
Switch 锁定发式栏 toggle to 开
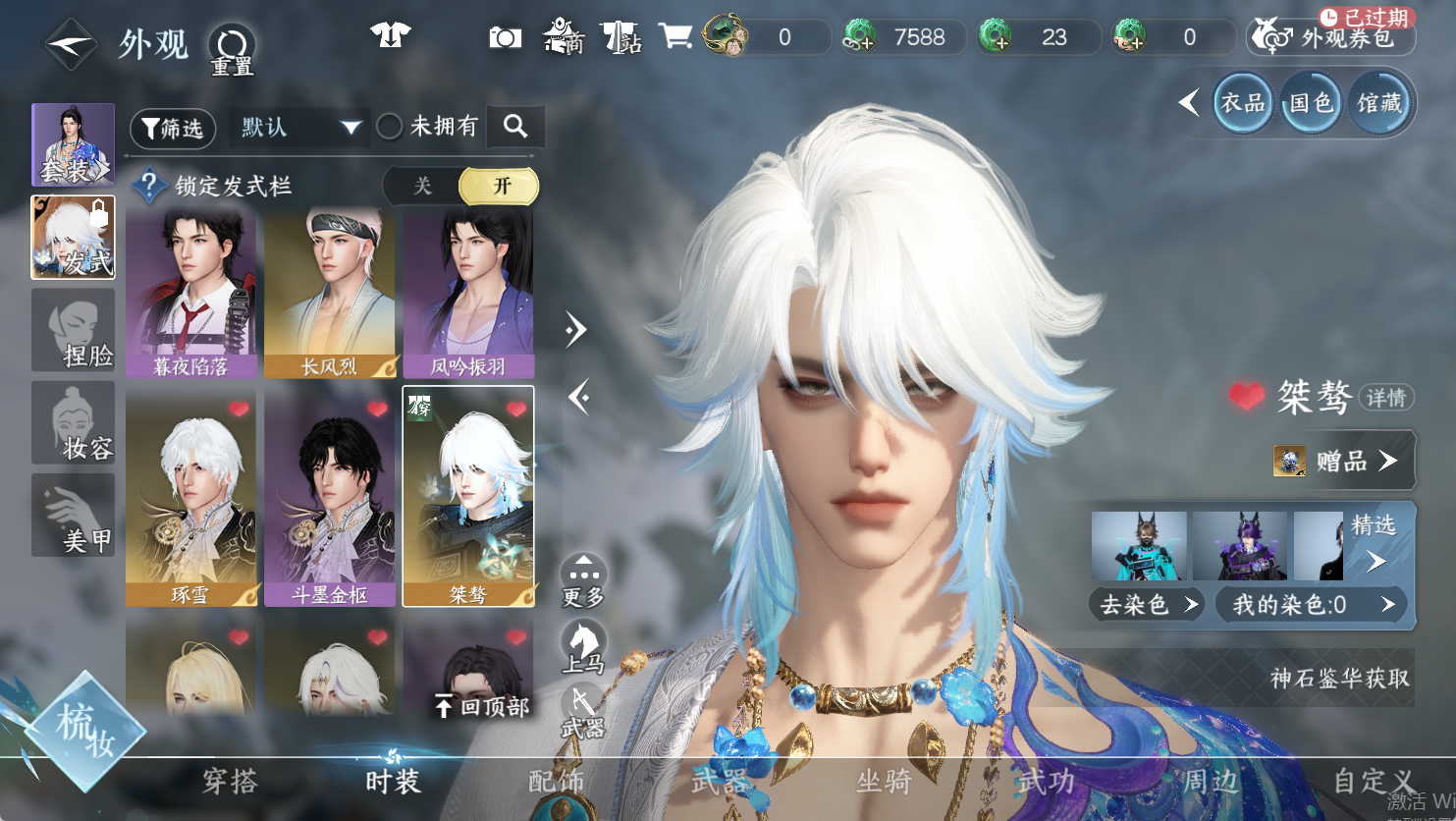[500, 187]
